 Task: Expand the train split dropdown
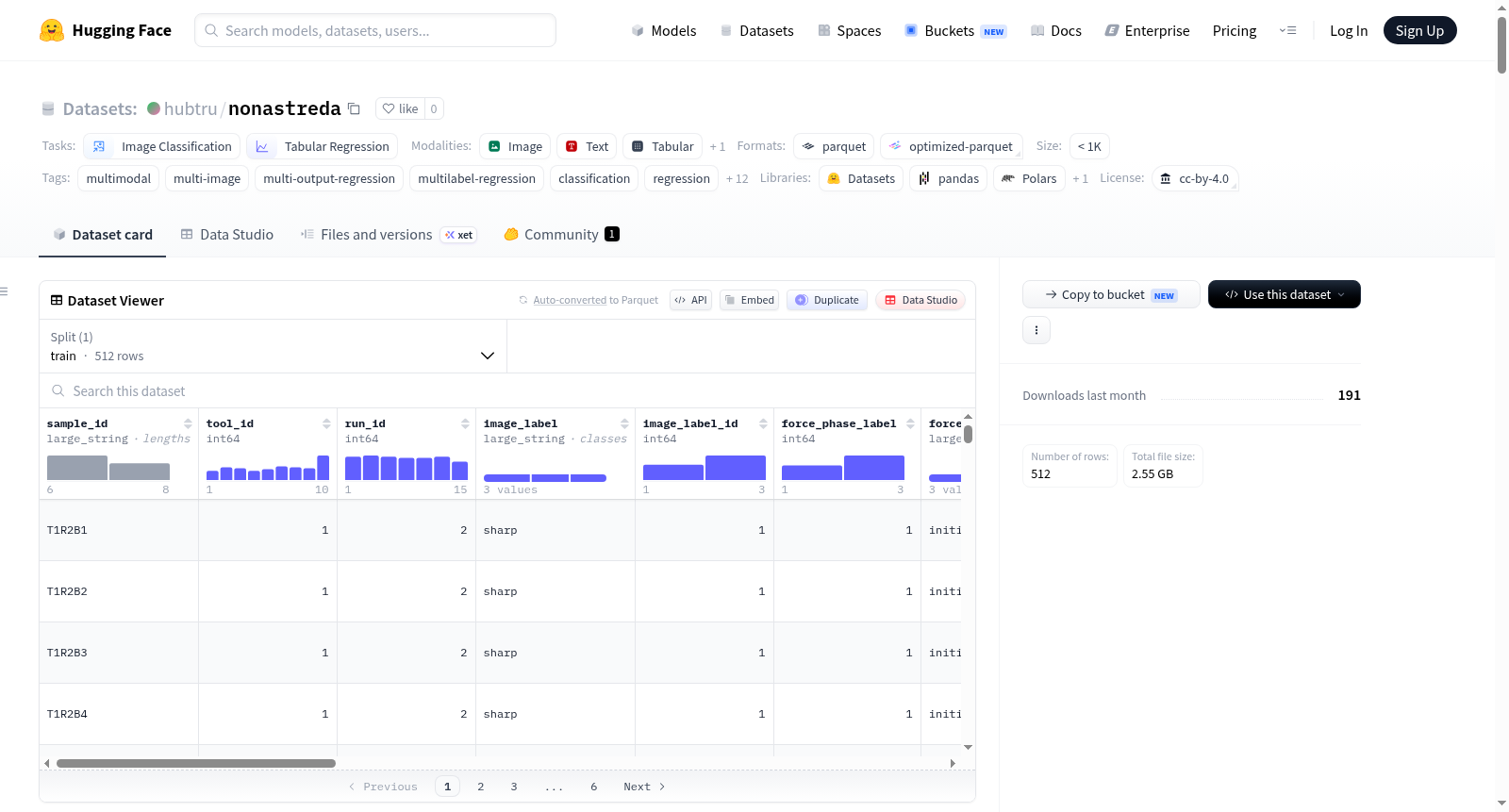pyautogui.click(x=273, y=346)
